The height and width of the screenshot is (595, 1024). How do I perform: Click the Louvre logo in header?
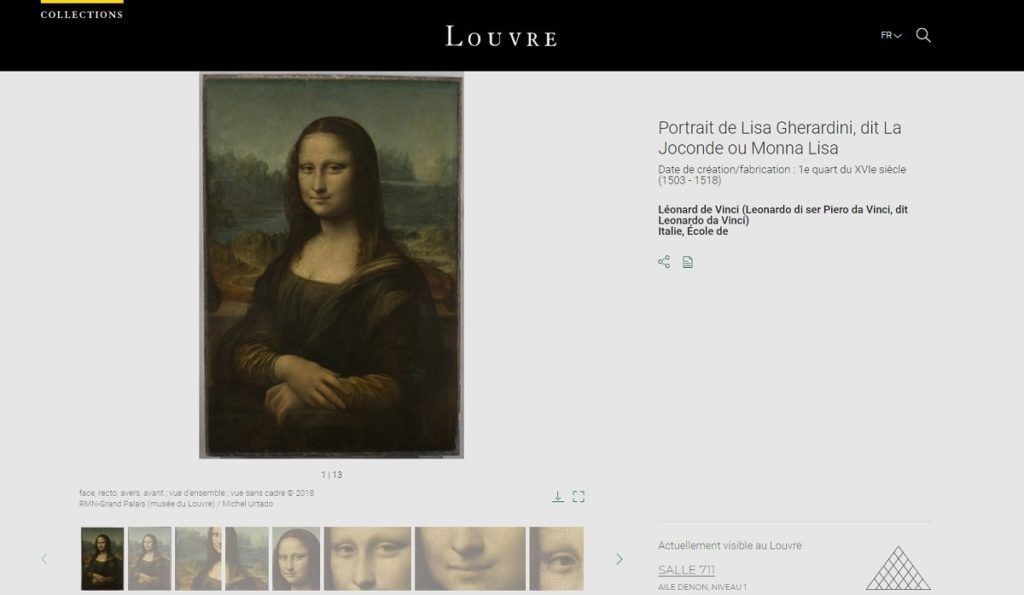(x=501, y=36)
